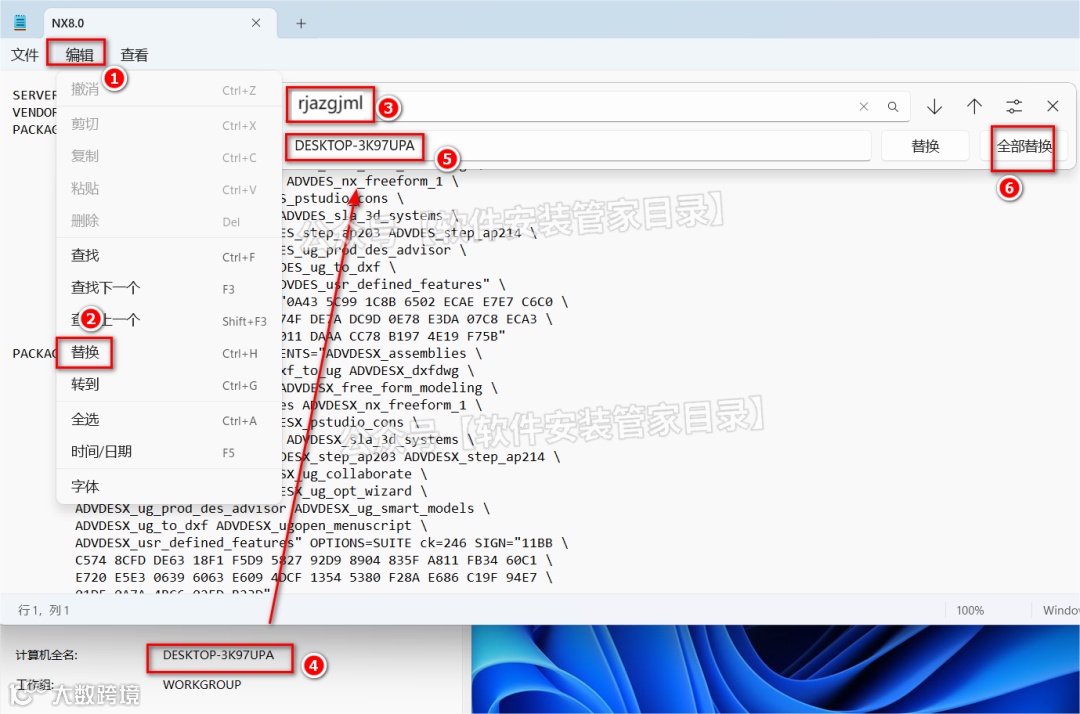Click the 全部替换 button
The height and width of the screenshot is (714, 1080).
point(1024,146)
